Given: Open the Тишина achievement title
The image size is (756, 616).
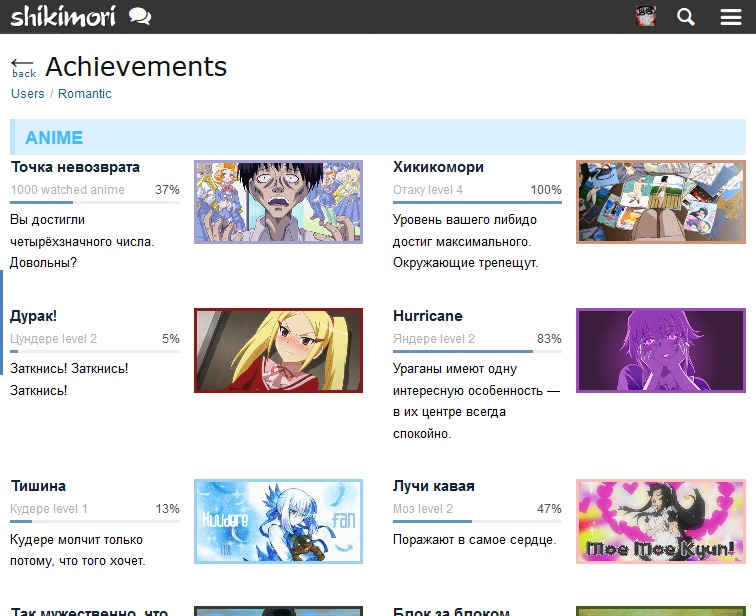Looking at the screenshot, I should coord(38,486).
